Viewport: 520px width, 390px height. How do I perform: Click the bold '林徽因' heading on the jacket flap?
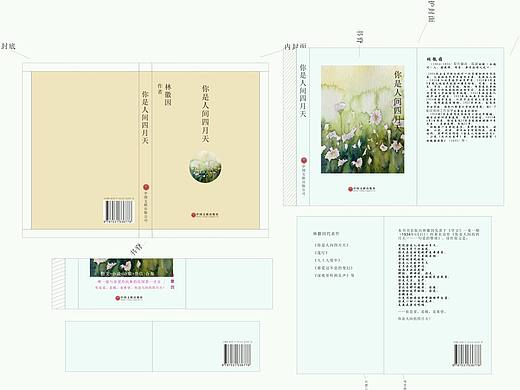click(434, 59)
